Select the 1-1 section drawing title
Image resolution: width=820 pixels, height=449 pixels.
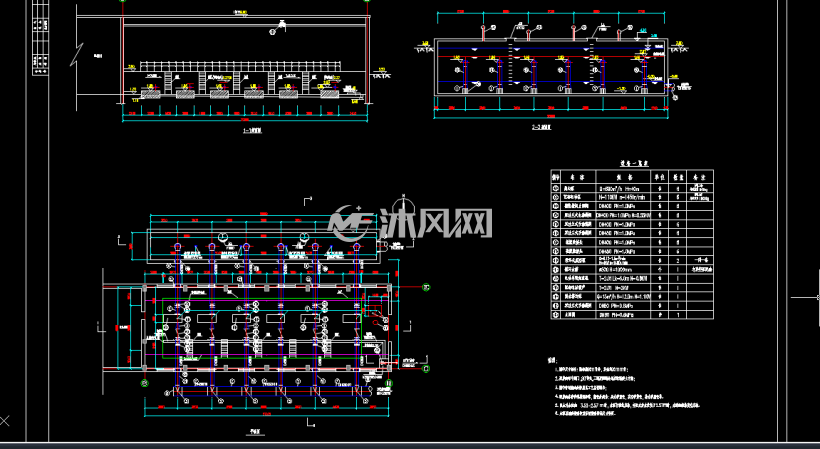252,131
